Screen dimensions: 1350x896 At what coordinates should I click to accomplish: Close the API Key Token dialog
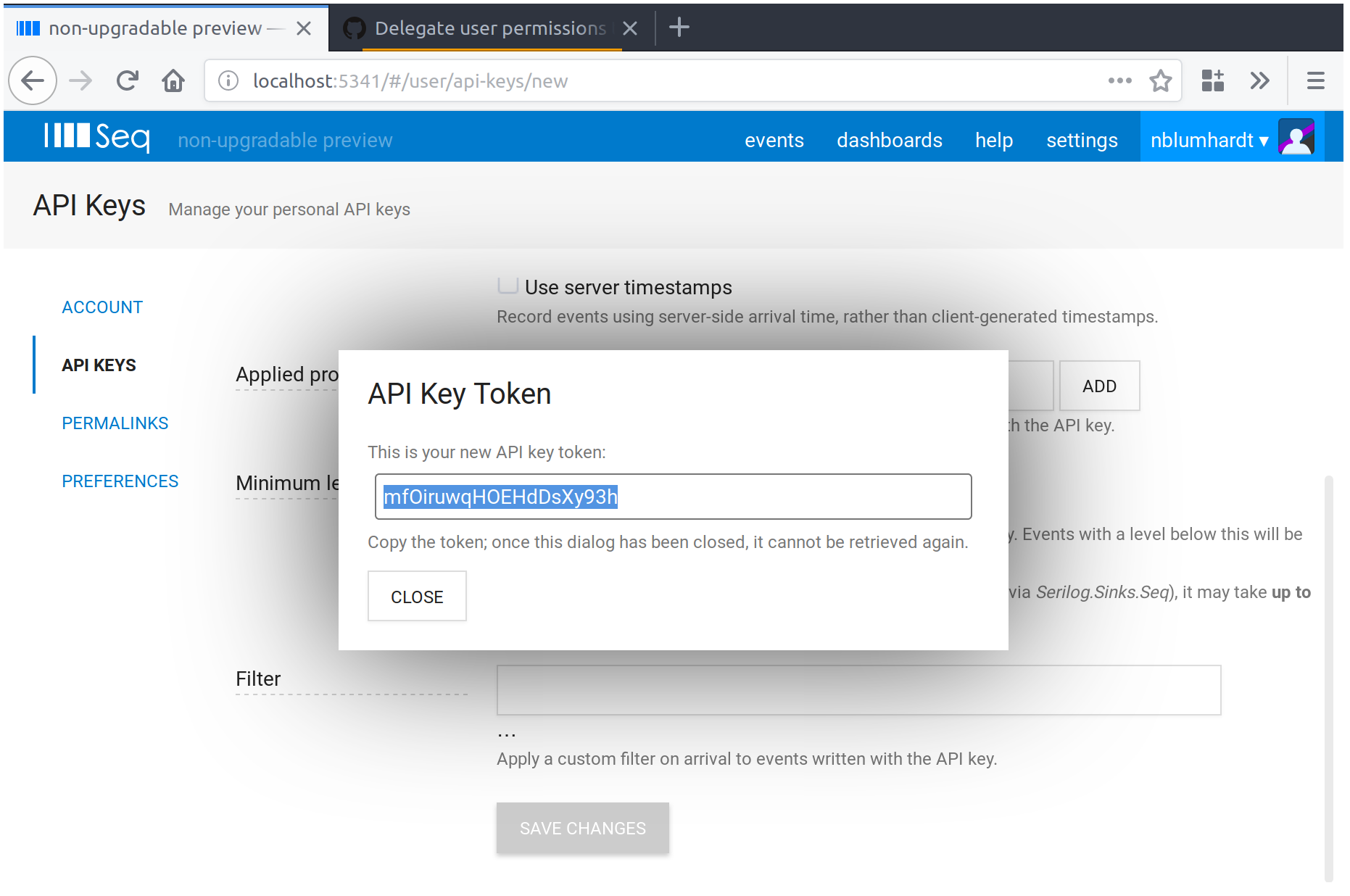point(417,596)
